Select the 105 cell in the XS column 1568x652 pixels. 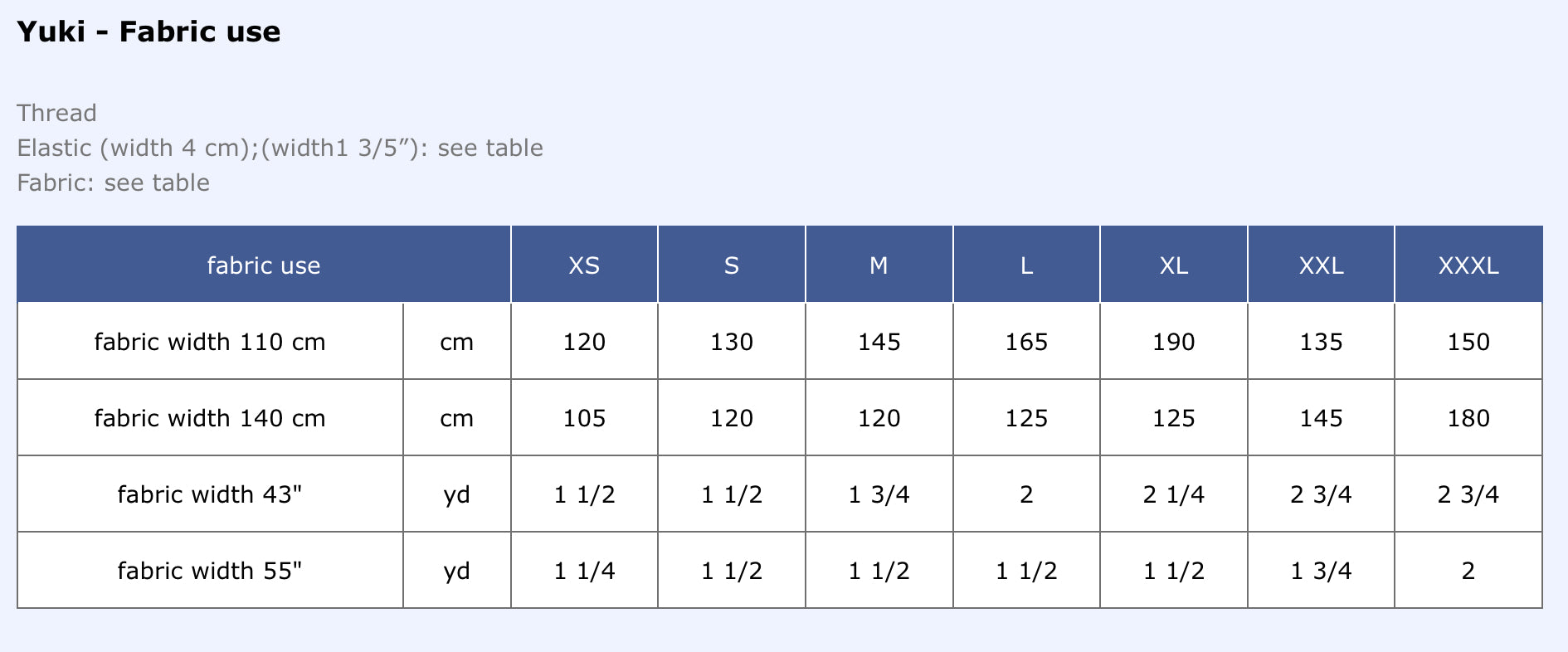(x=584, y=418)
